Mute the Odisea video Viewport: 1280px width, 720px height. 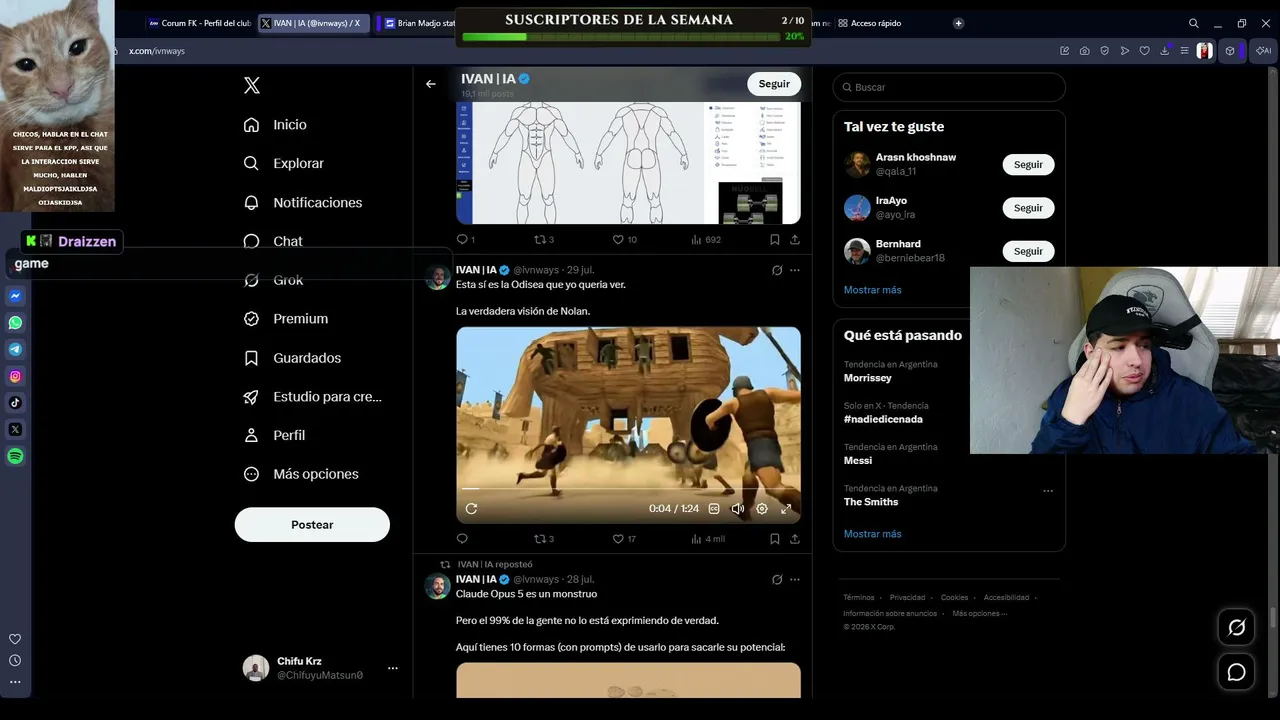738,509
